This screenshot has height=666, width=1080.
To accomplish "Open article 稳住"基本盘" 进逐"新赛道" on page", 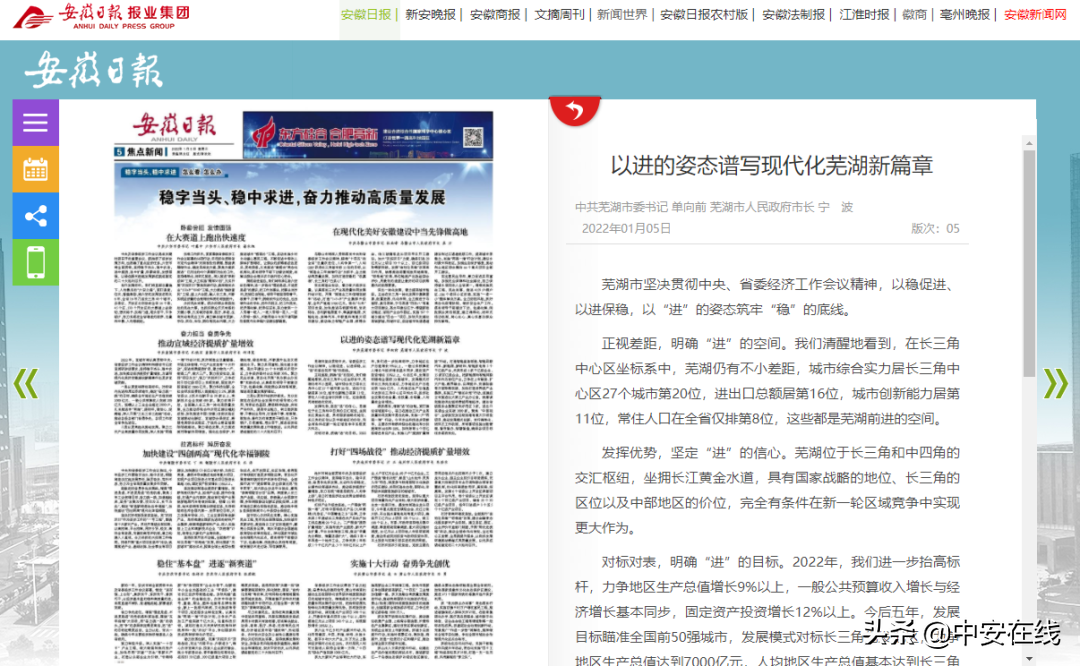I will click(206, 563).
